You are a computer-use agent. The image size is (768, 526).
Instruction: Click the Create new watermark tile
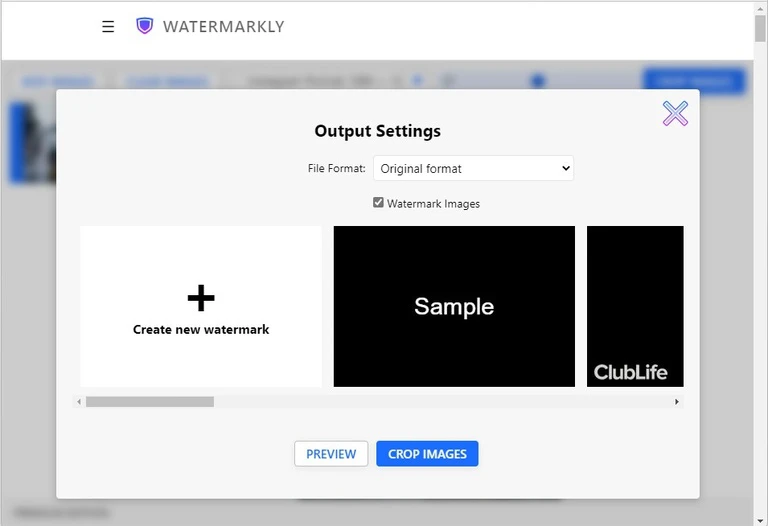pos(201,306)
